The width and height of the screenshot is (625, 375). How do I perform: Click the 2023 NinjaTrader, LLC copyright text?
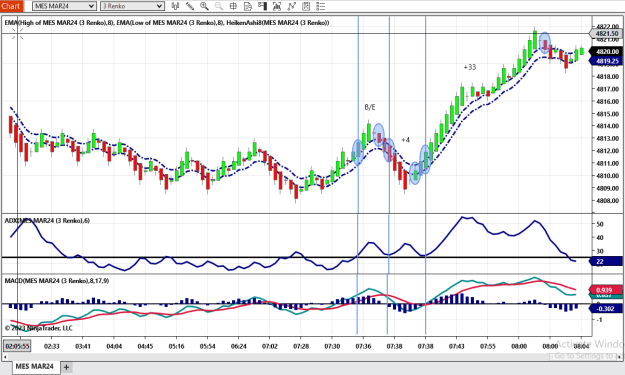pyautogui.click(x=39, y=328)
